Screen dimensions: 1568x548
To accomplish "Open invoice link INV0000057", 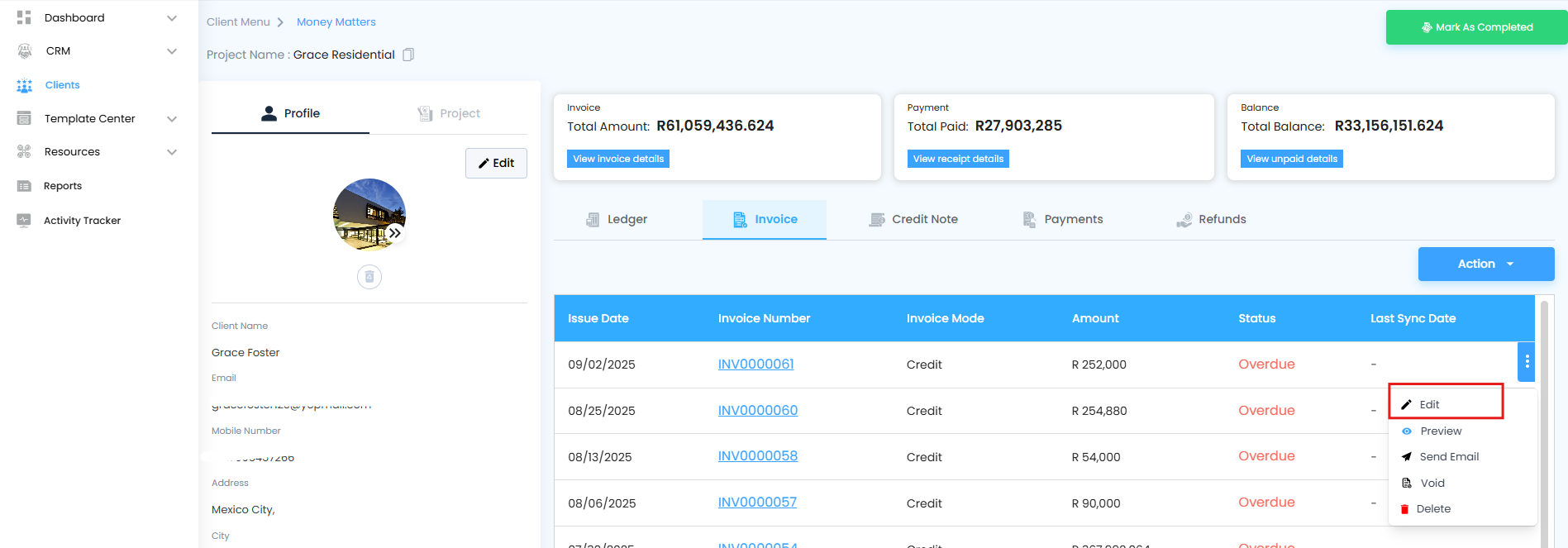I will tap(757, 502).
